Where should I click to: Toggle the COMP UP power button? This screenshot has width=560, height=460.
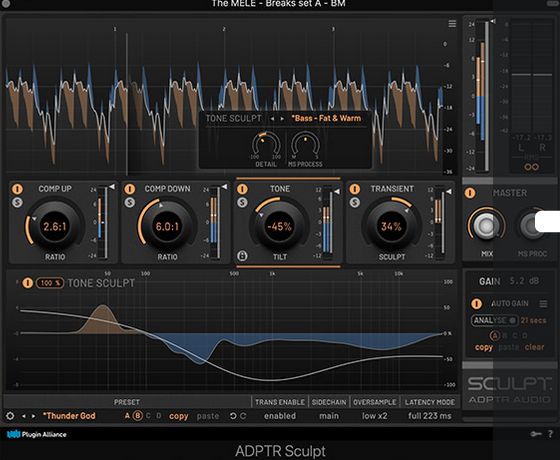(17, 189)
